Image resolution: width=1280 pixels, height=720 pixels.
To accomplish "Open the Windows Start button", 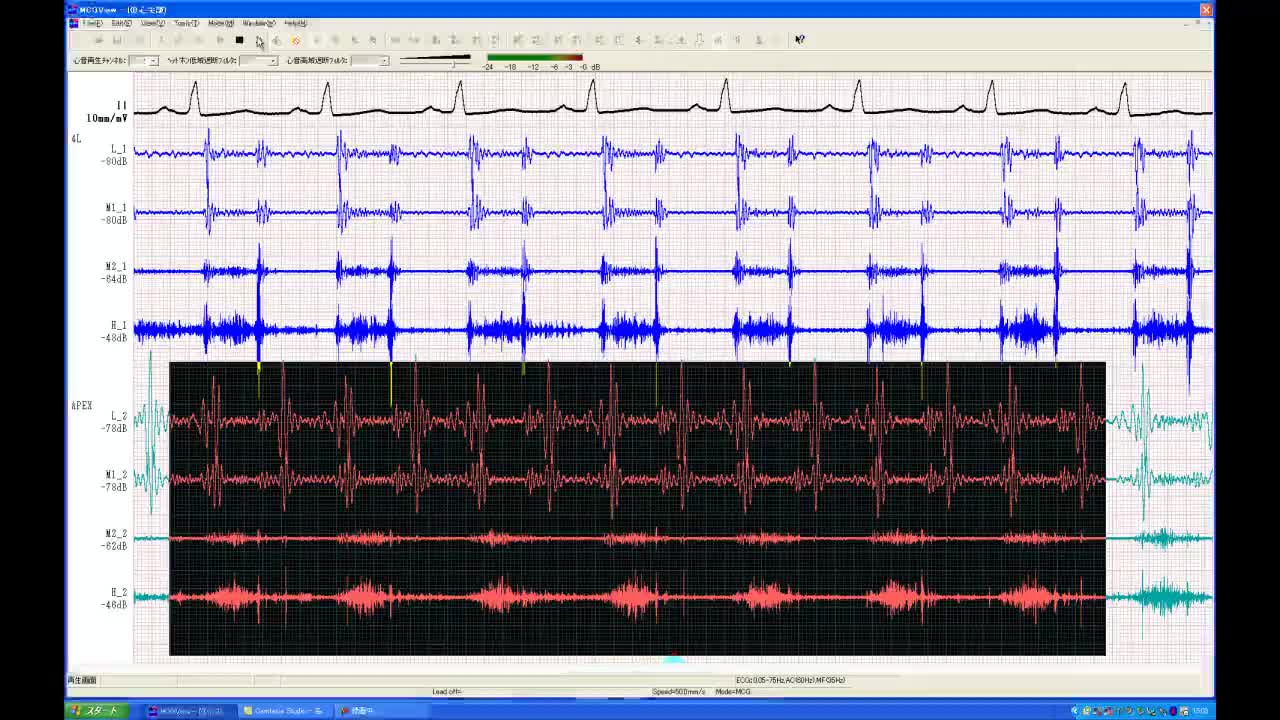I will 96,711.
